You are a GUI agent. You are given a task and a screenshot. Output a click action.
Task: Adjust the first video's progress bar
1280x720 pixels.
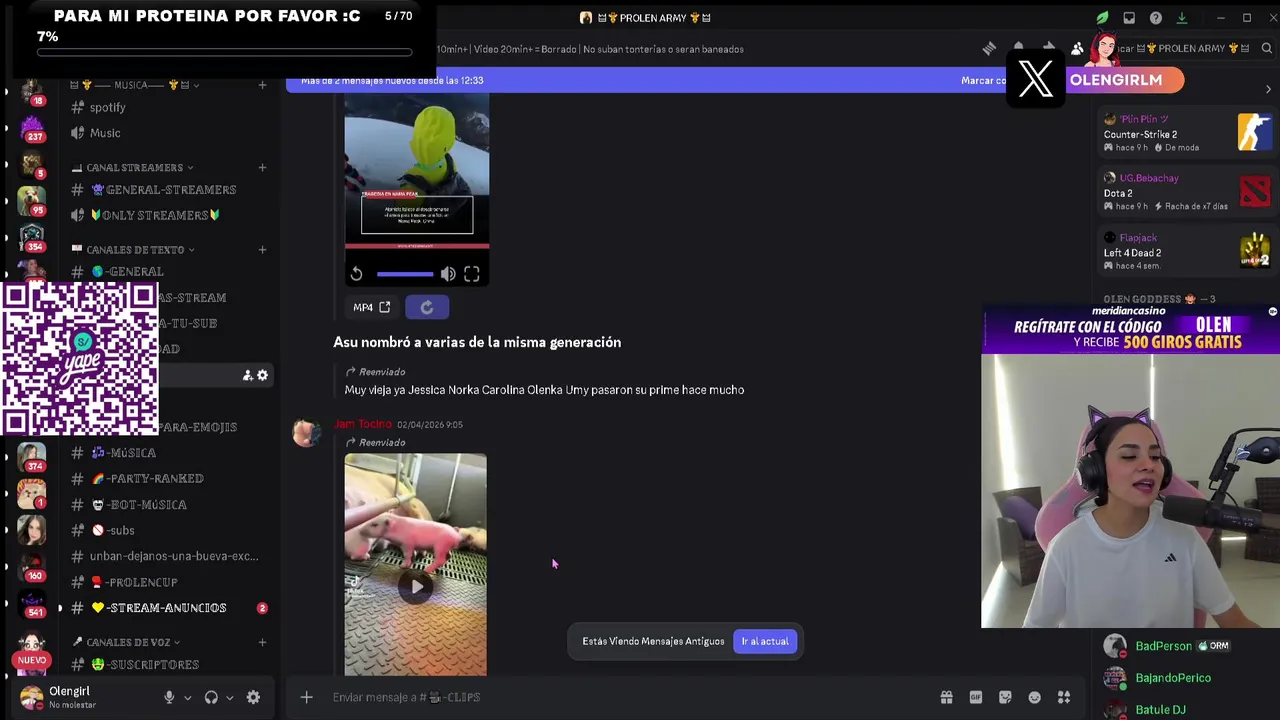(405, 273)
